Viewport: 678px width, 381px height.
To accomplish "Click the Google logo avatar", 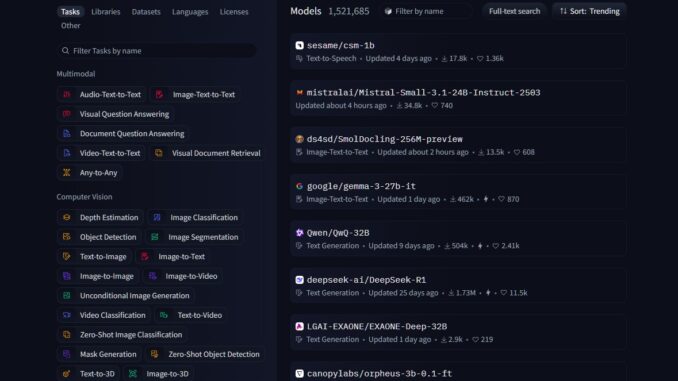I will tap(299, 186).
